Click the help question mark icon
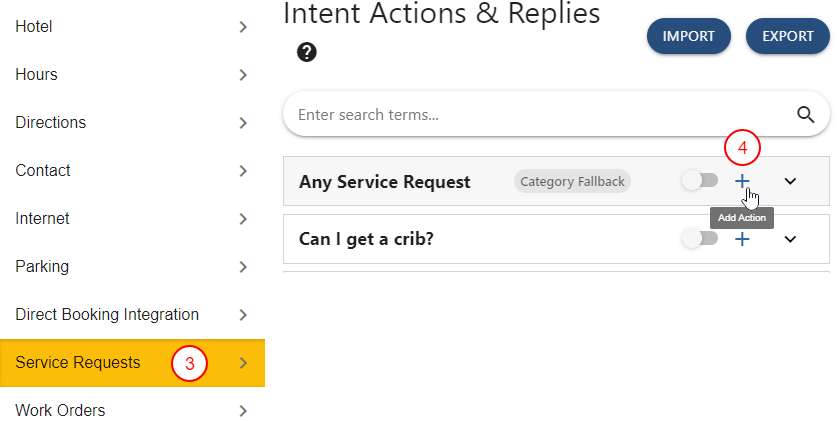This screenshot has width=837, height=421. coord(307,52)
